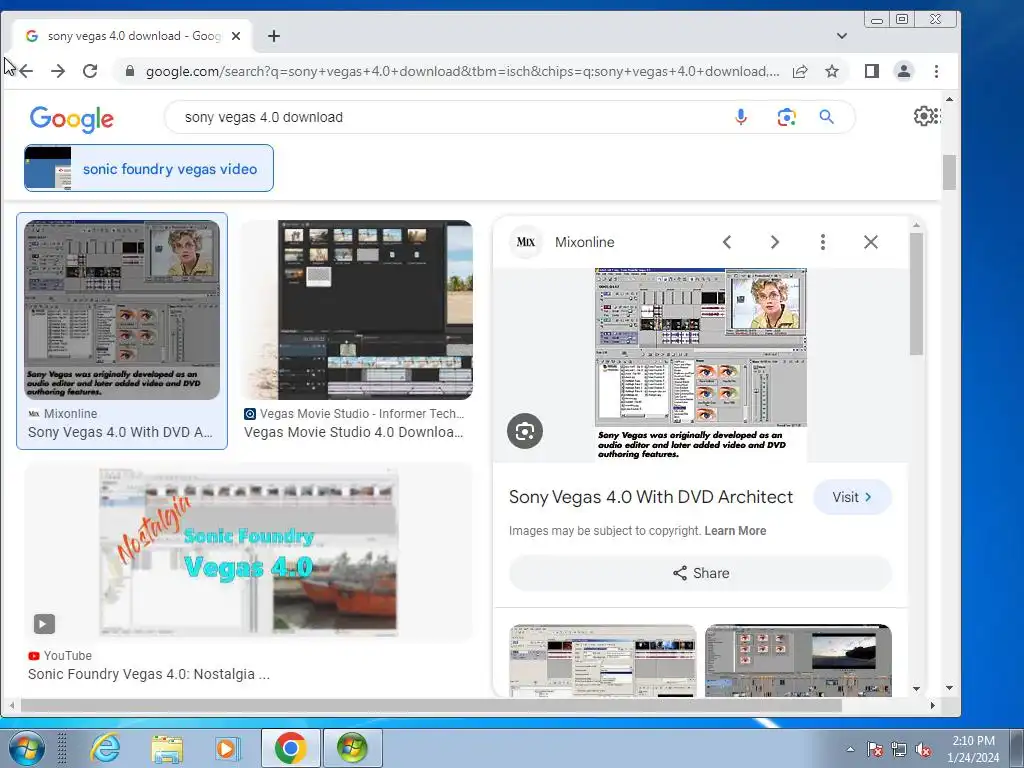Open Chrome side panel
This screenshot has height=768, width=1024.
point(872,71)
